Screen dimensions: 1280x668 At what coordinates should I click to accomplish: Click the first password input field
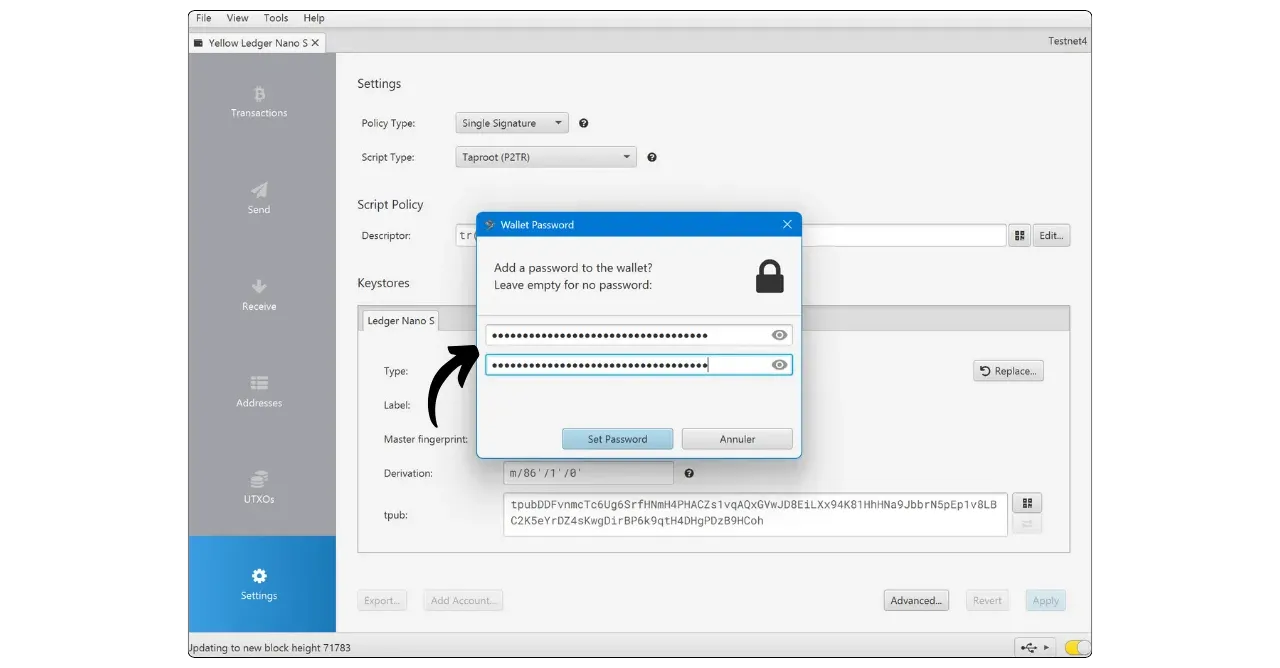pyautogui.click(x=625, y=335)
